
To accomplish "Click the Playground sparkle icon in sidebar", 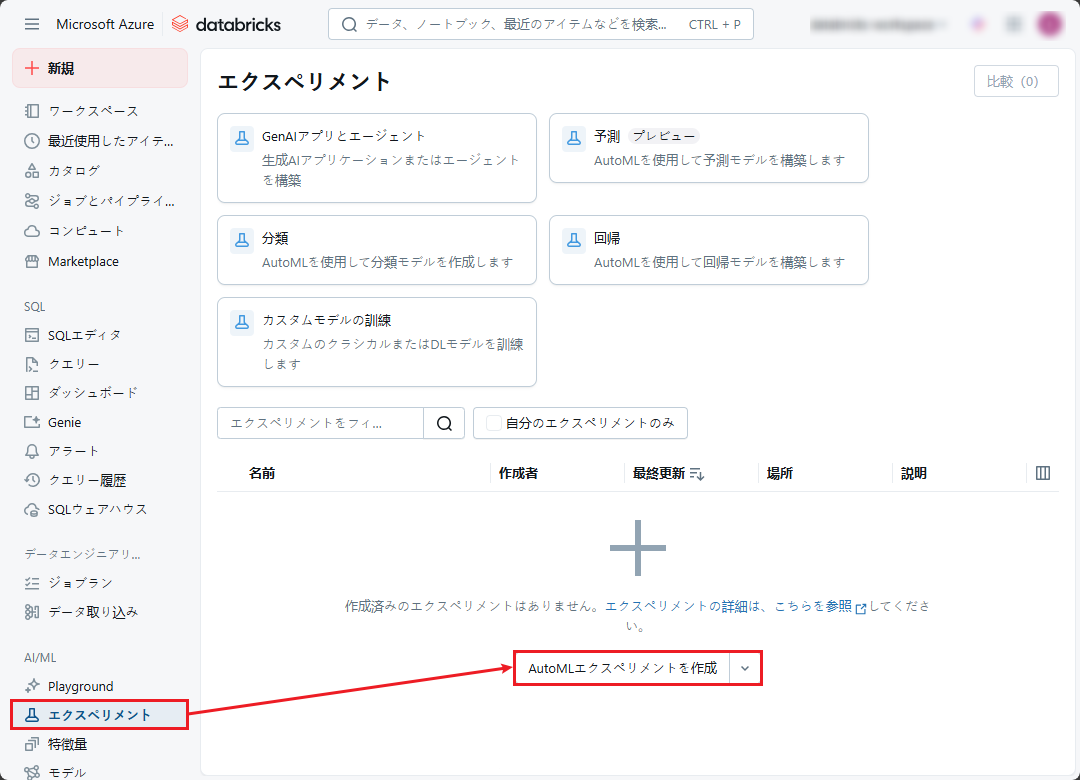I will 32,686.
